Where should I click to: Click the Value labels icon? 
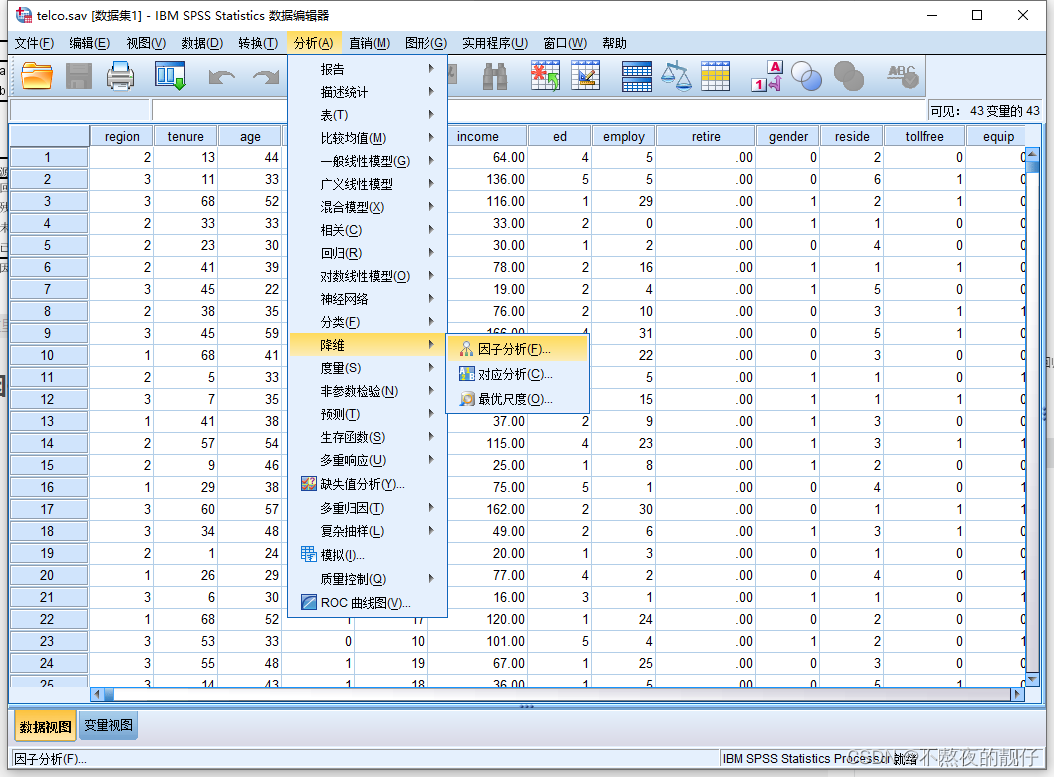click(767, 76)
